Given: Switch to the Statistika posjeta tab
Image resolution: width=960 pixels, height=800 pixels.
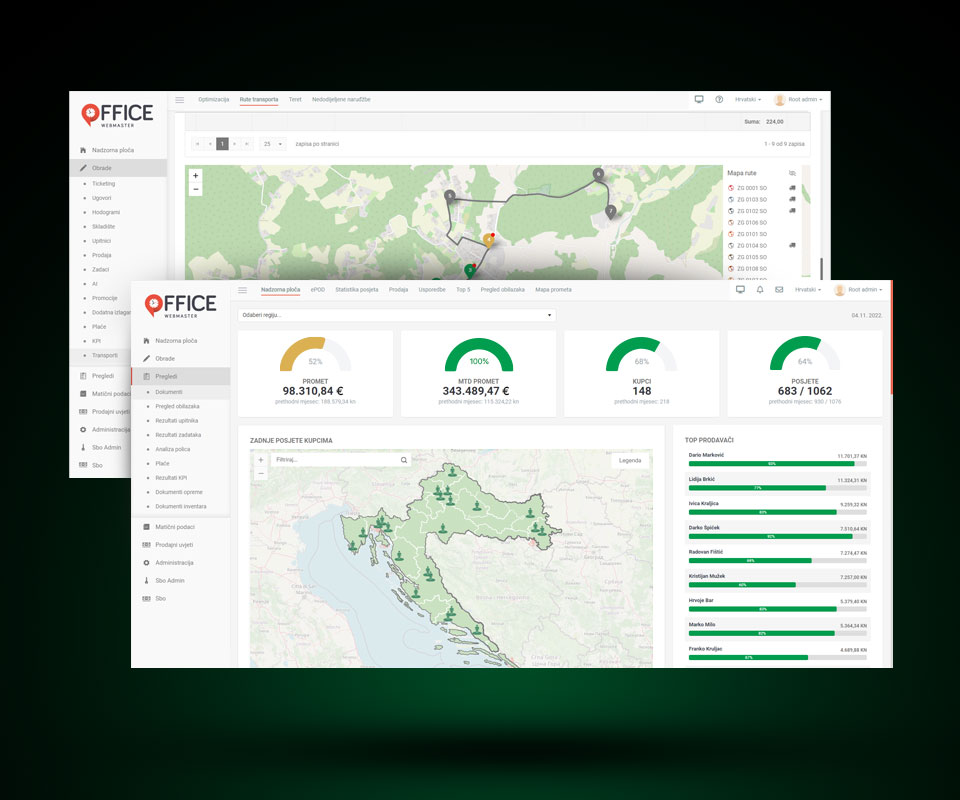Looking at the screenshot, I should pyautogui.click(x=356, y=290).
